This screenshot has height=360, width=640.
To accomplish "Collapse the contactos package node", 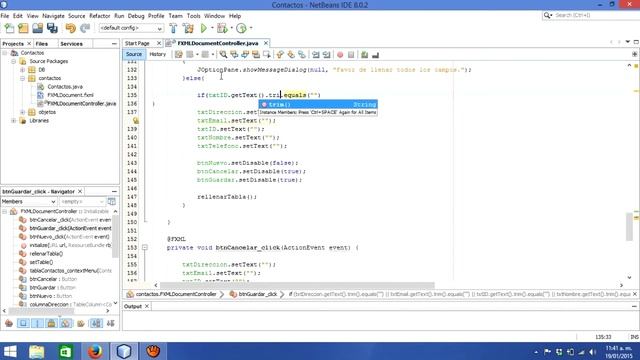I will pyautogui.click(x=22, y=78).
